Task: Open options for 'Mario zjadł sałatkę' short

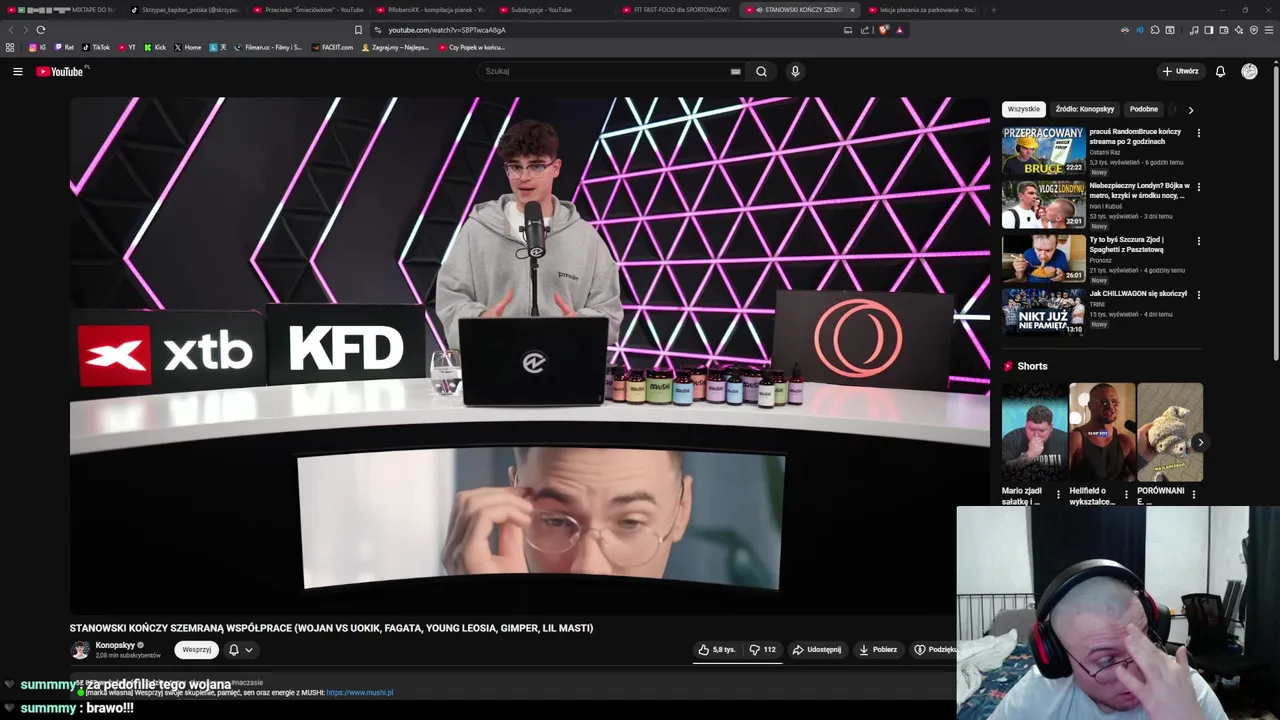Action: (1058, 494)
